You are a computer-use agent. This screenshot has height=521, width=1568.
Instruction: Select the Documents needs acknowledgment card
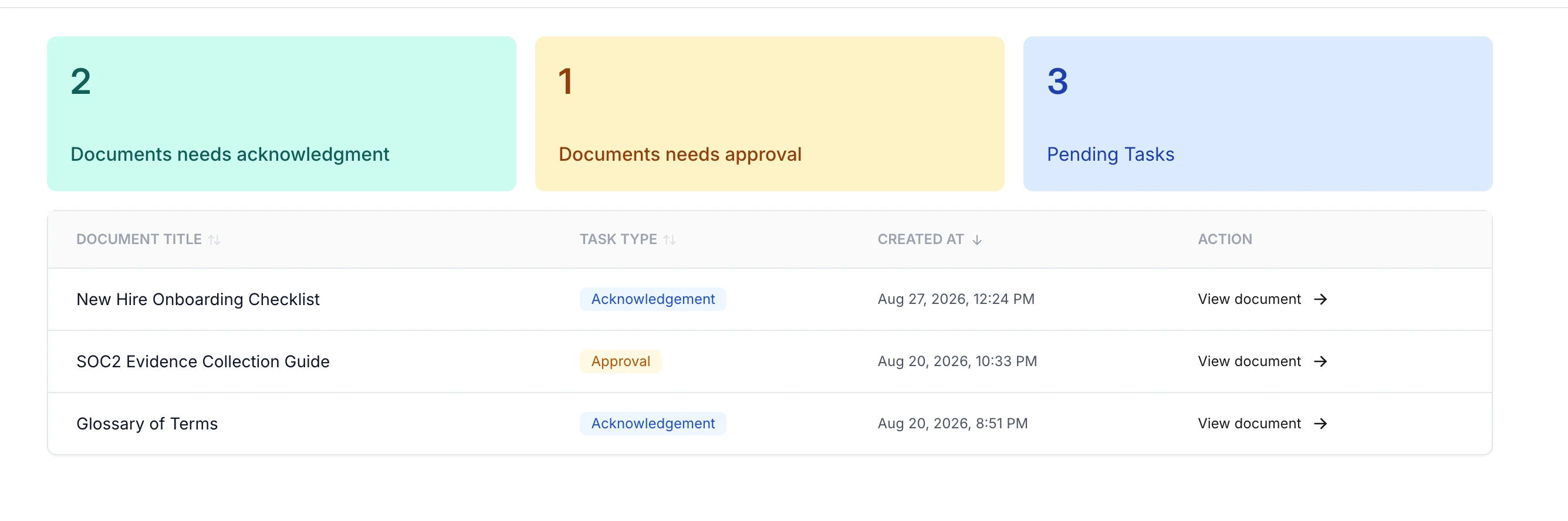(x=281, y=114)
